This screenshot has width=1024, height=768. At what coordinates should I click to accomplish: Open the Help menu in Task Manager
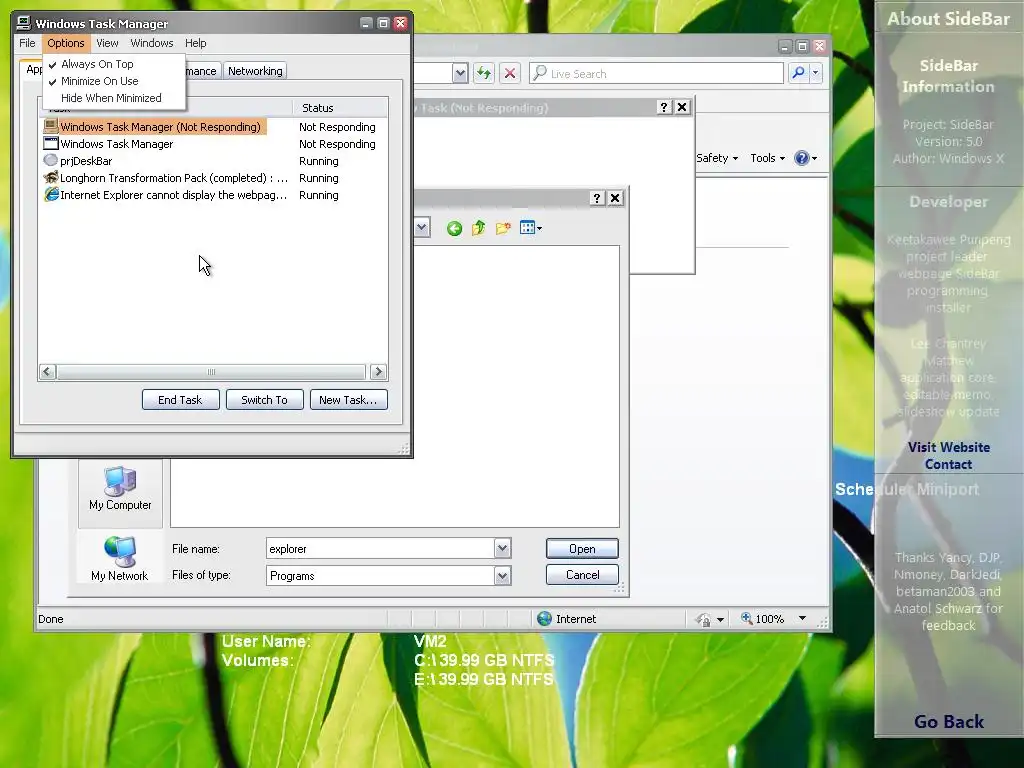coord(195,43)
